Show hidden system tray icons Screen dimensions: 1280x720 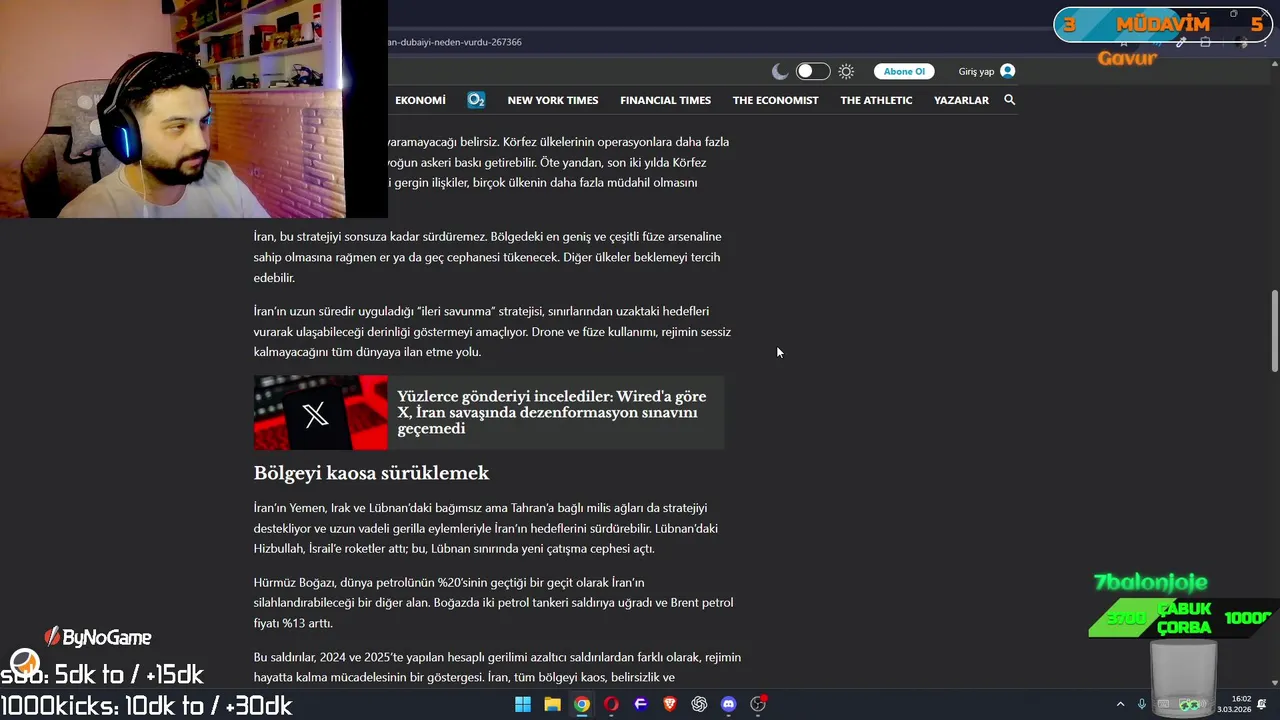1120,704
